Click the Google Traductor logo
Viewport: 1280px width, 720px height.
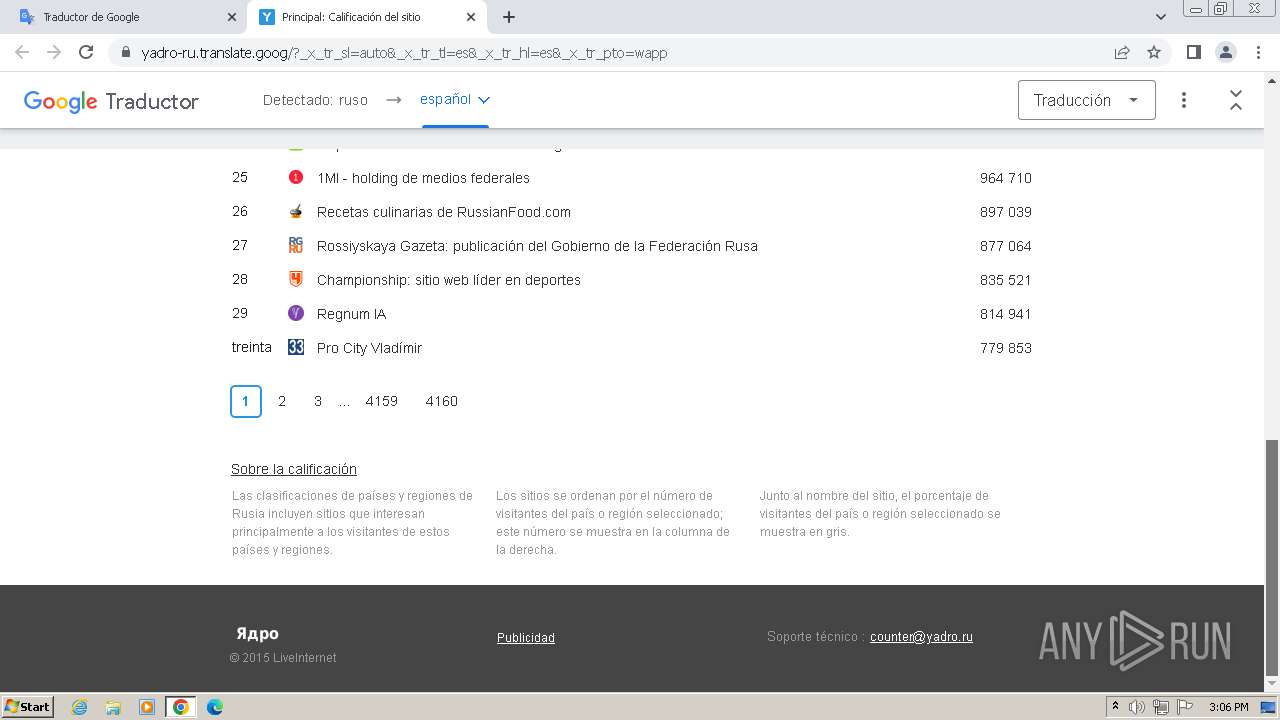(x=111, y=101)
